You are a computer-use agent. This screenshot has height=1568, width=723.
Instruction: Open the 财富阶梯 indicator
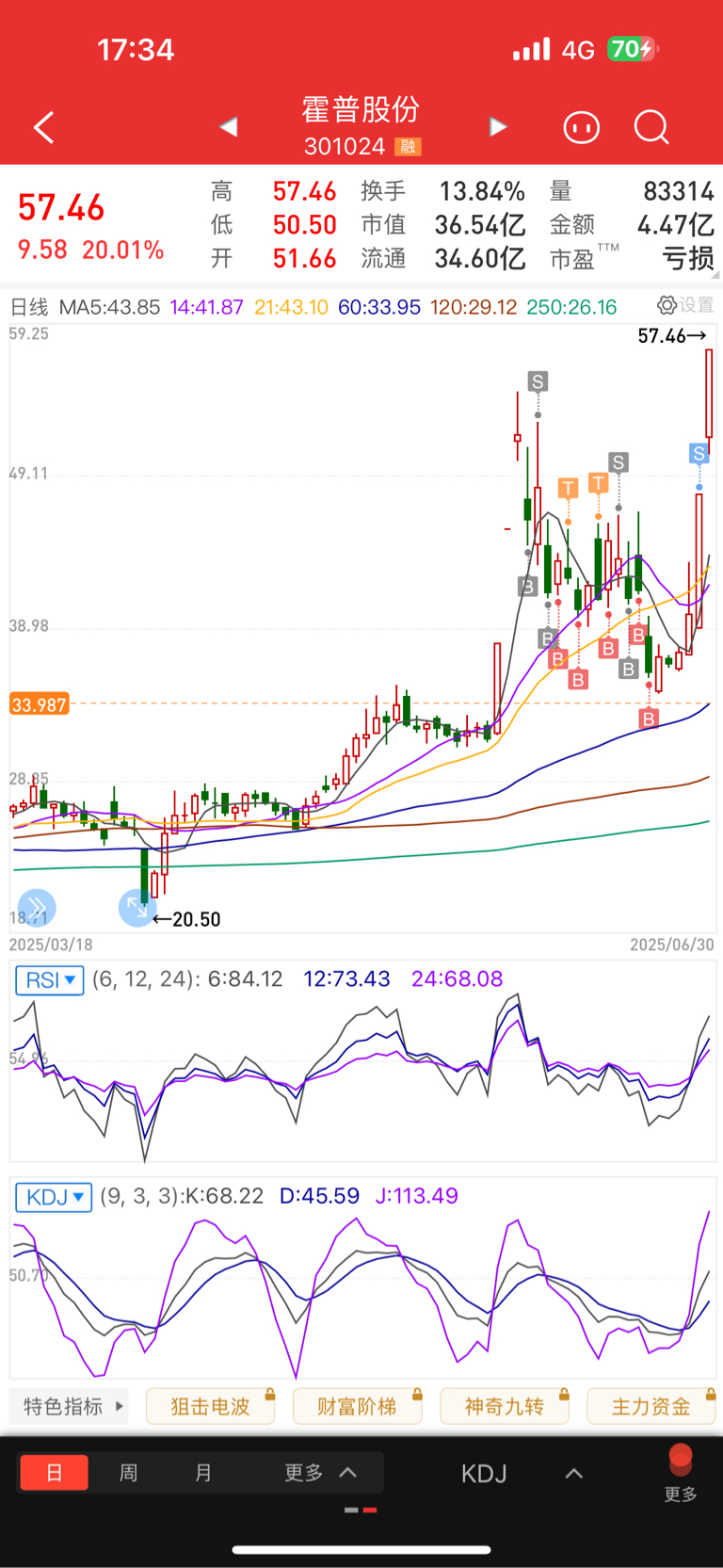358,1407
